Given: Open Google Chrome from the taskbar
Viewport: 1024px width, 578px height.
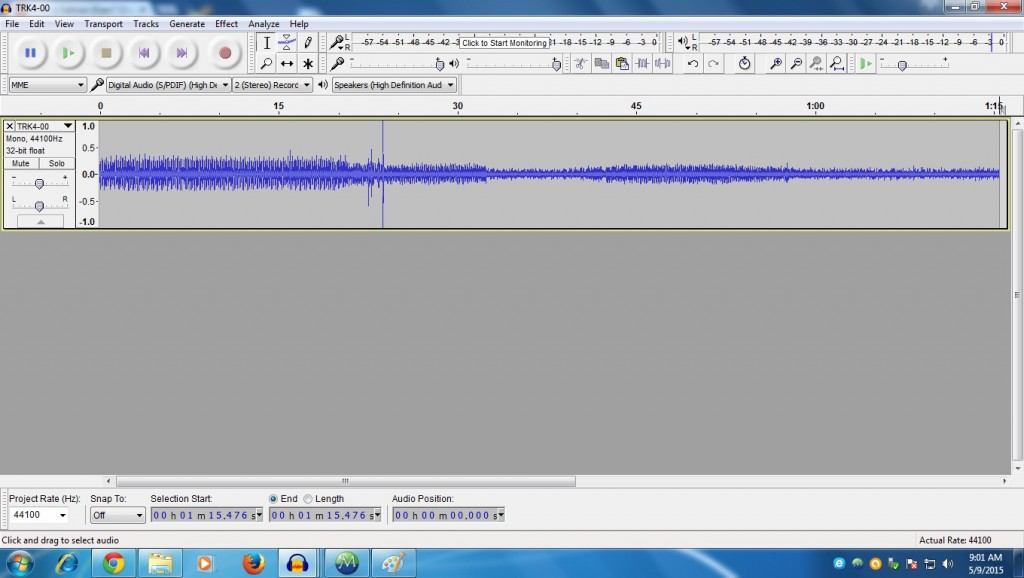Looking at the screenshot, I should coord(113,563).
